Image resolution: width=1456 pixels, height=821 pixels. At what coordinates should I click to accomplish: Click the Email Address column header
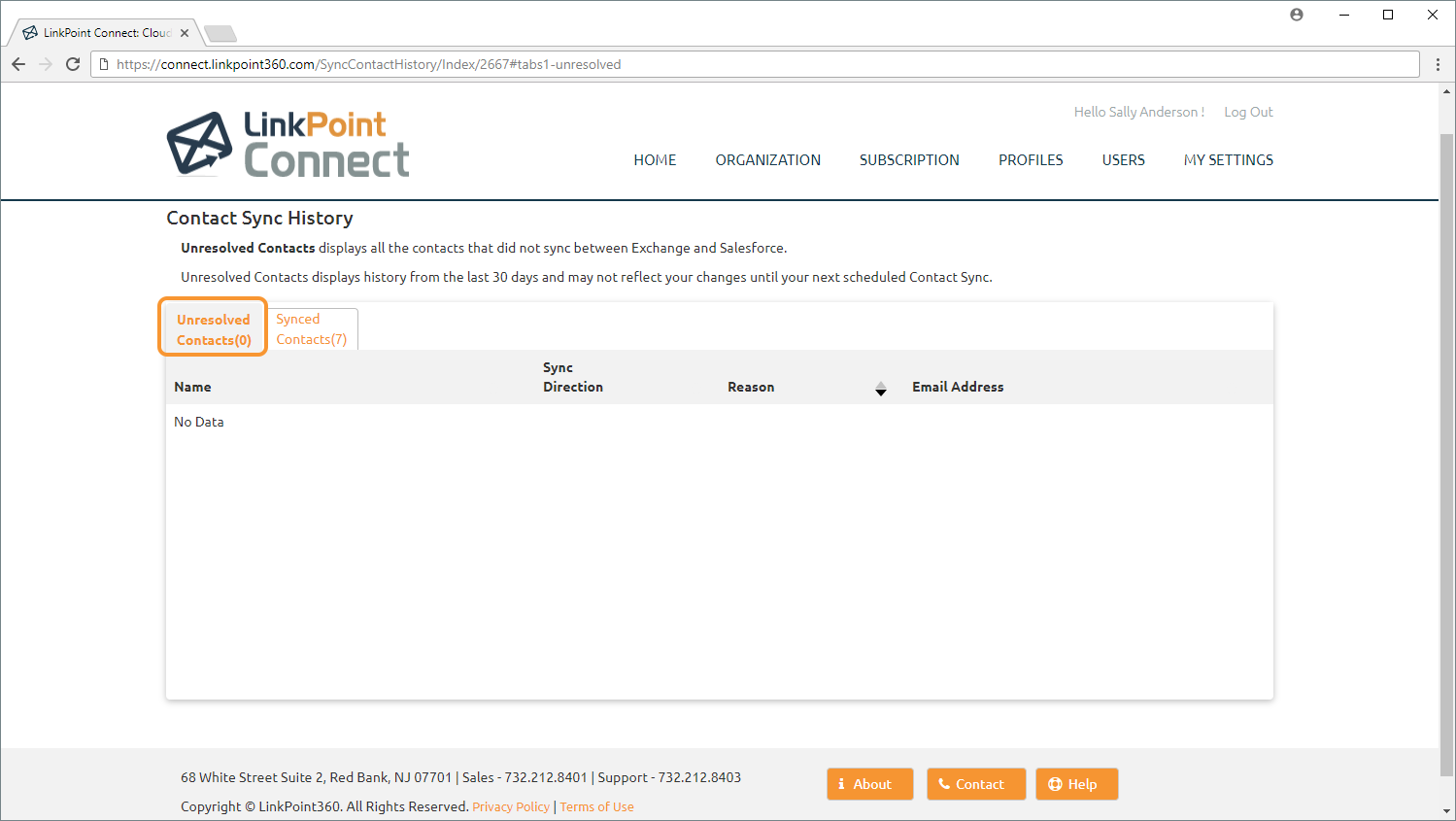(958, 387)
